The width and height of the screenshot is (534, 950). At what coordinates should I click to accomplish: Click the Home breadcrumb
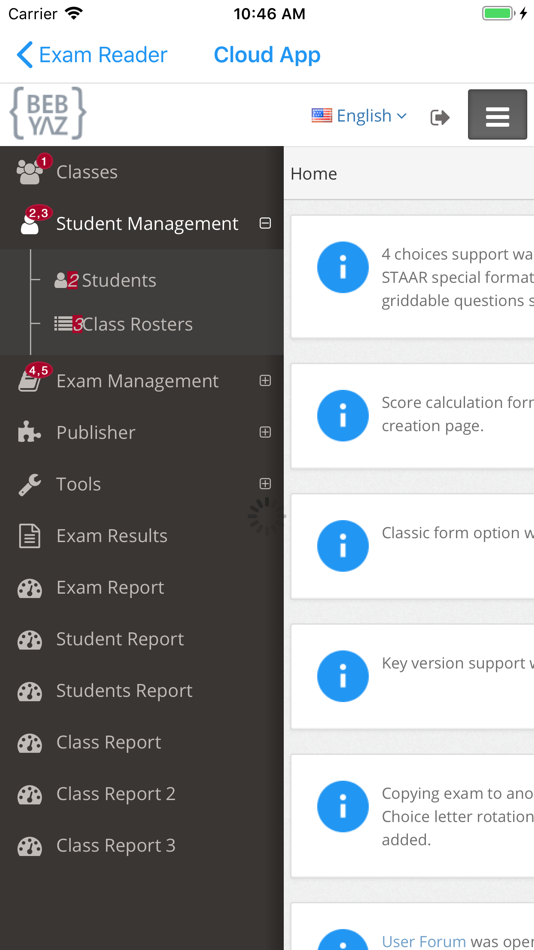313,174
